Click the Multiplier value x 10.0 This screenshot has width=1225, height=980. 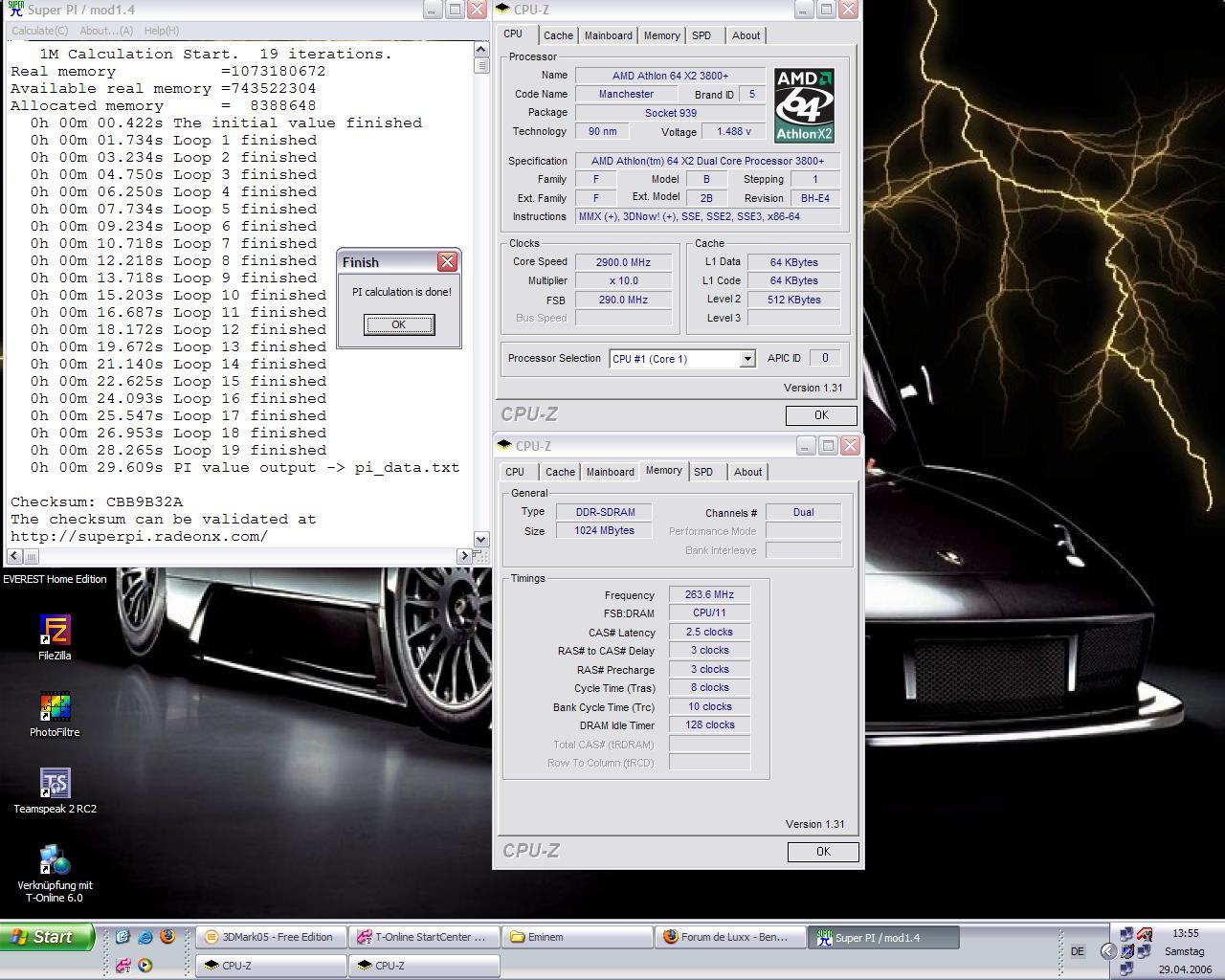coord(624,280)
